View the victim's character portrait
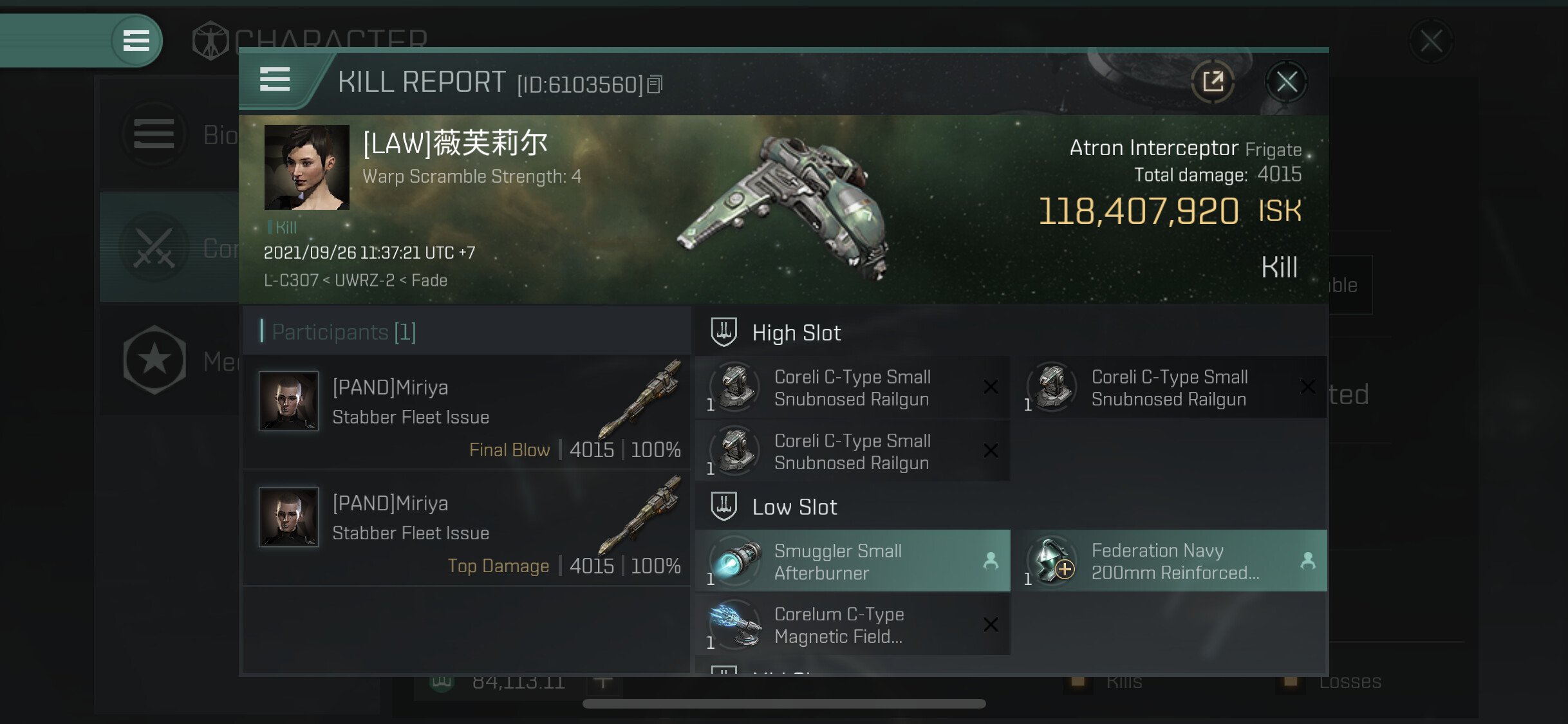Image resolution: width=1568 pixels, height=724 pixels. click(x=307, y=167)
